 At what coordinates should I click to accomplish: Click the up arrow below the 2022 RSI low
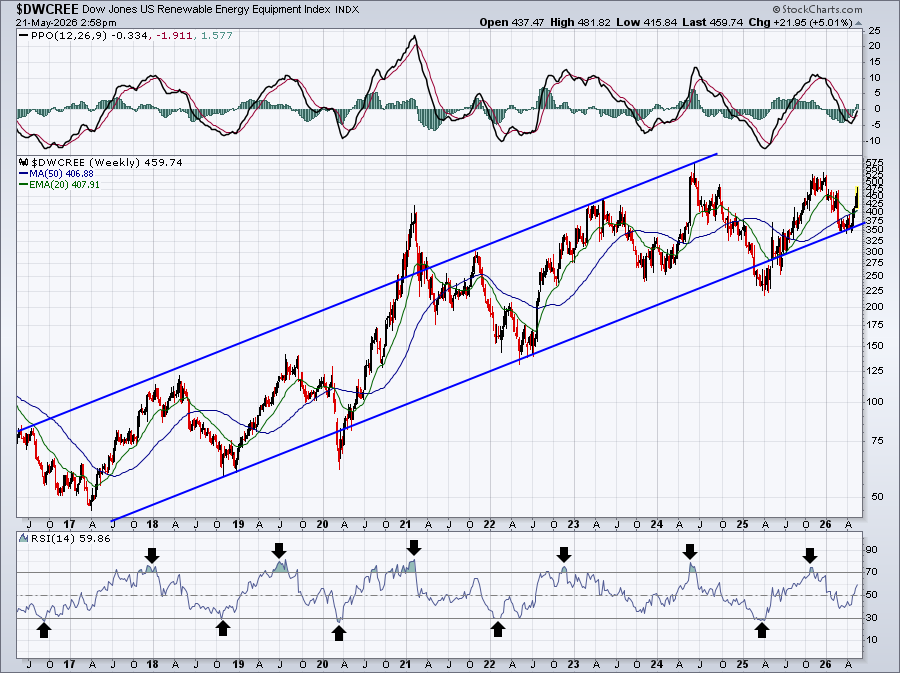pyautogui.click(x=498, y=629)
